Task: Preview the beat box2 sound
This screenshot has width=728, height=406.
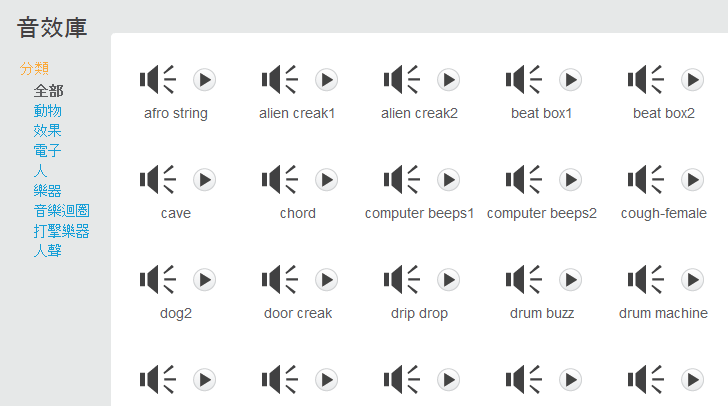Action: click(x=693, y=80)
